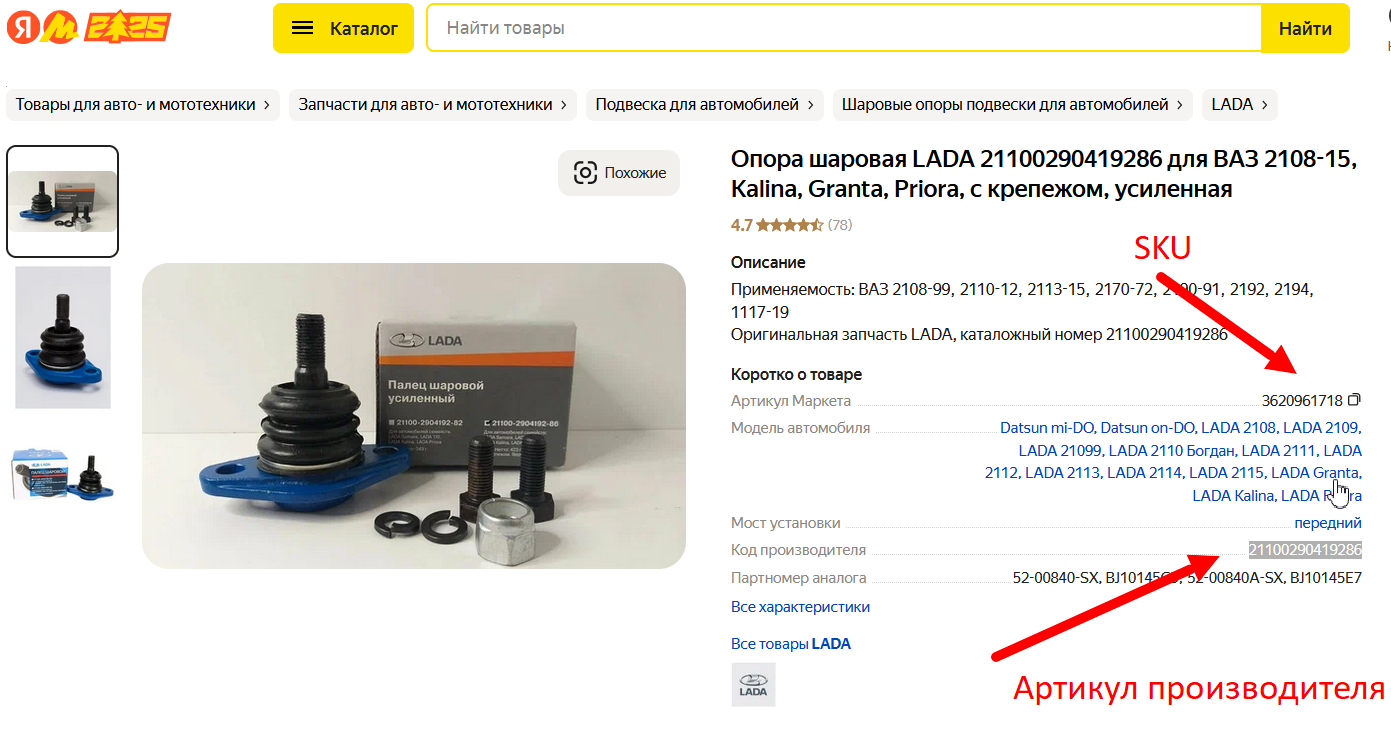The height and width of the screenshot is (740, 1391).
Task: Click the Найти search button
Action: pos(1305,28)
